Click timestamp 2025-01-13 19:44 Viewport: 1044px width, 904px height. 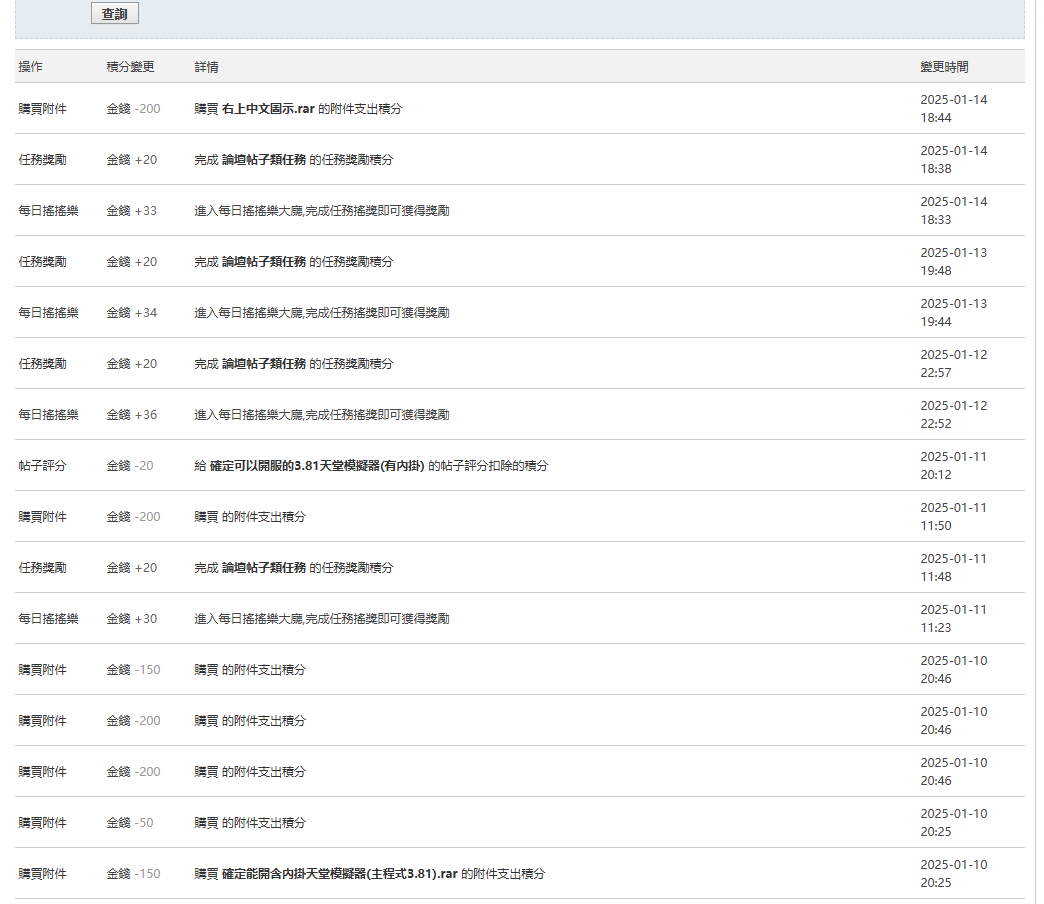click(953, 313)
